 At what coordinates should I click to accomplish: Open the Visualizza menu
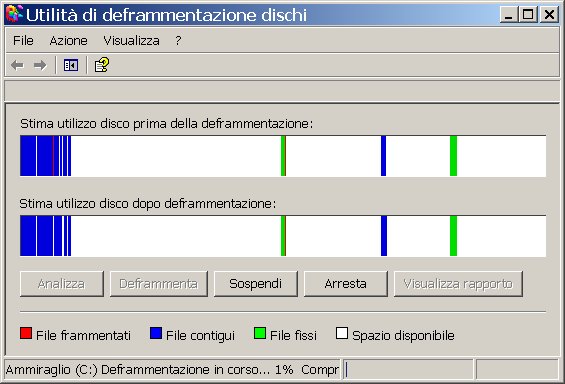pos(131,41)
